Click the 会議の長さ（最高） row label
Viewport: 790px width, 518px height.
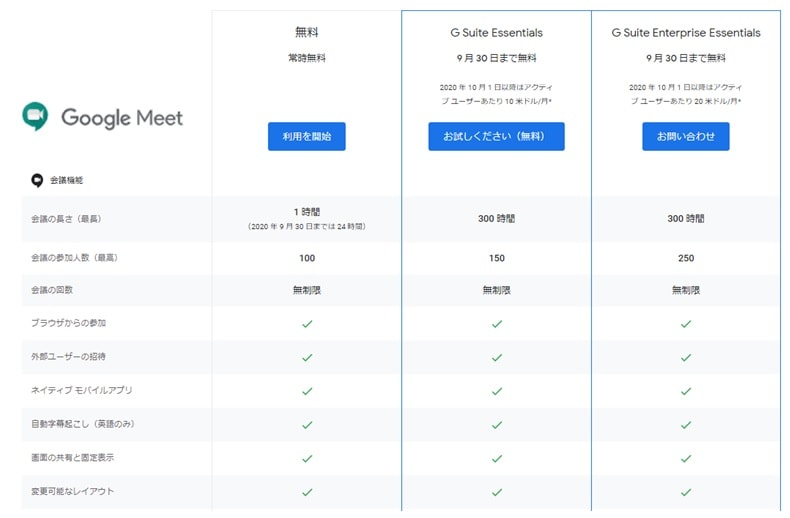(x=66, y=219)
